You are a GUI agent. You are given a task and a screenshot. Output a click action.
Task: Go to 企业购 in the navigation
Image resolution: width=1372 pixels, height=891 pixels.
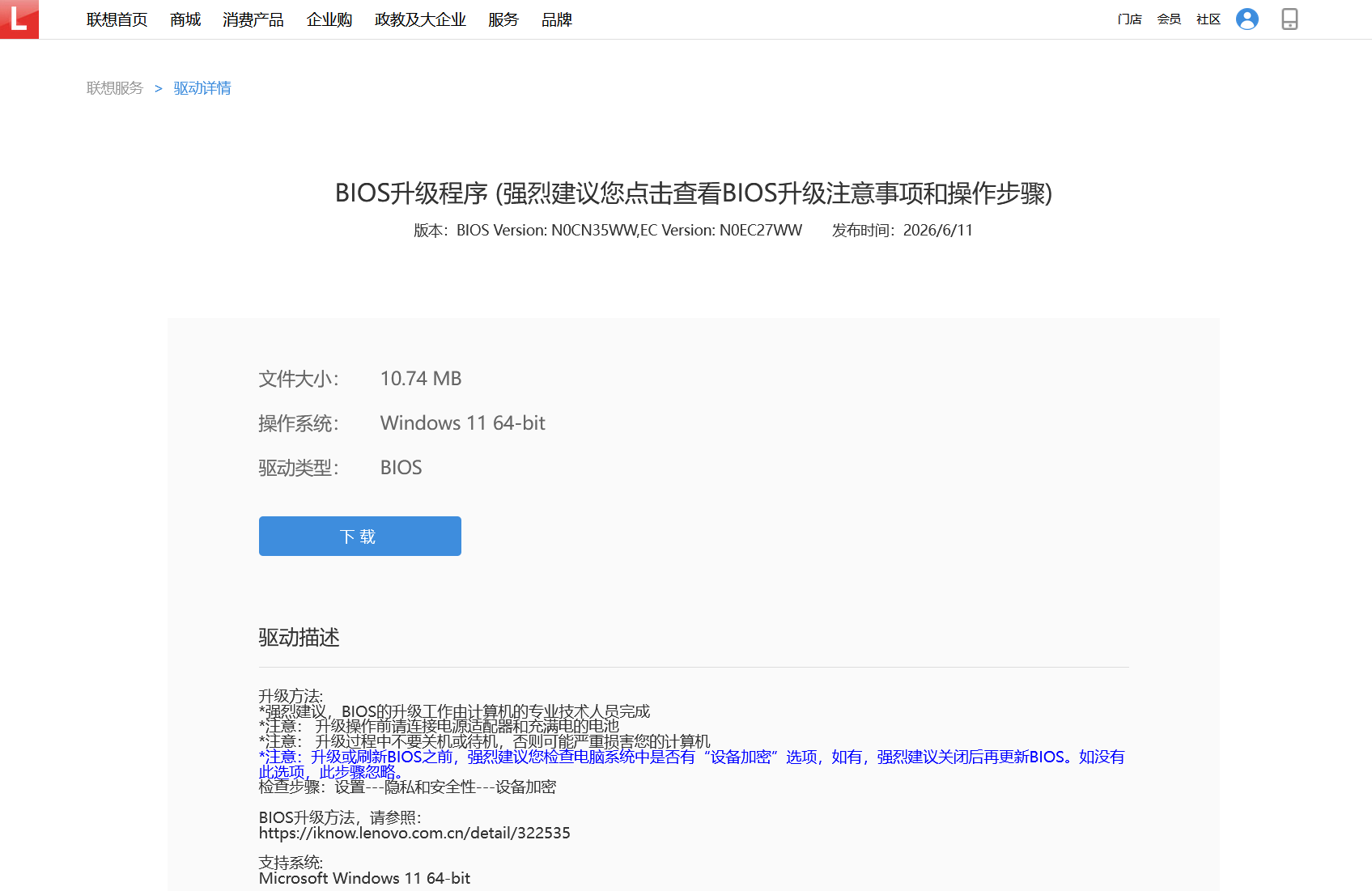tap(329, 19)
